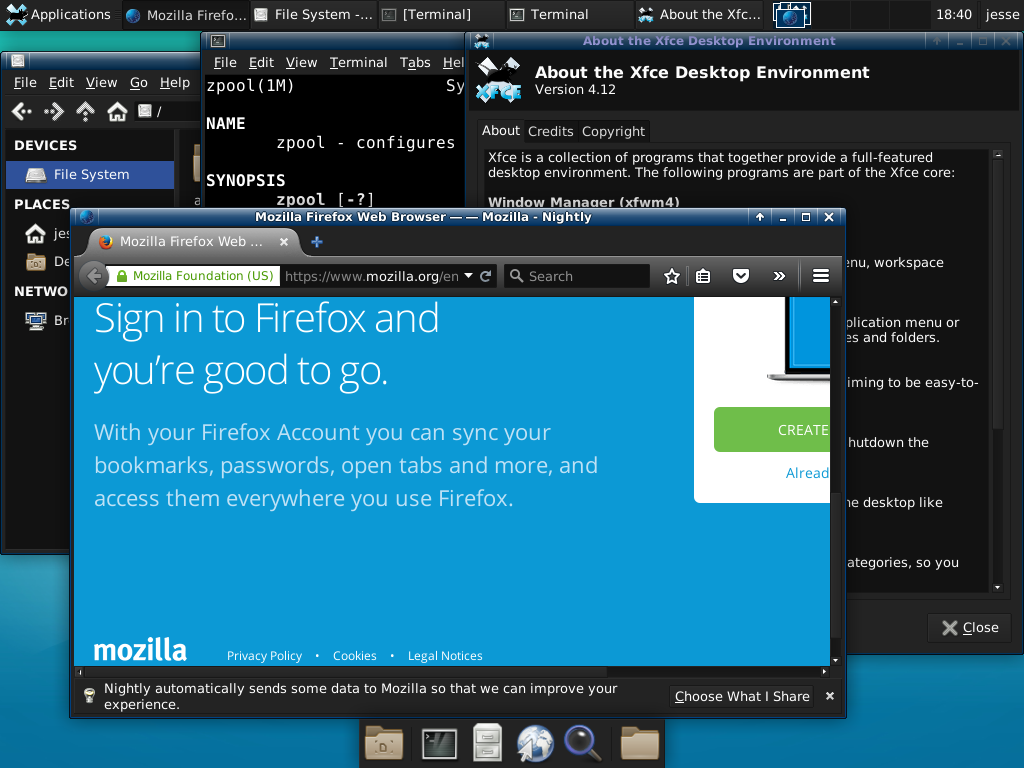Click the green CREATE button
Image resolution: width=1024 pixels, height=768 pixels.
772,430
